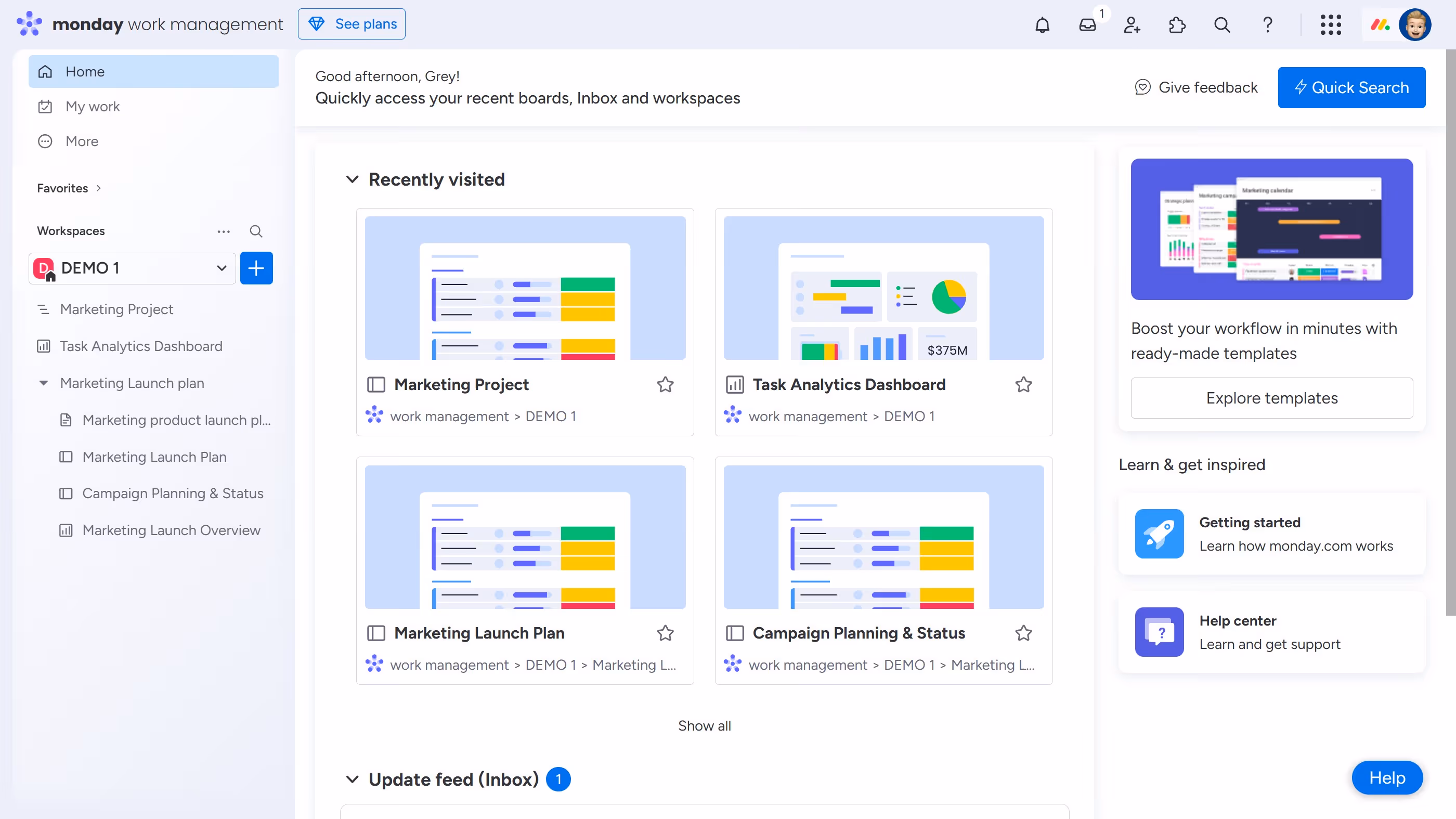This screenshot has width=1456, height=819.
Task: Collapse the Marketing Launch plan folder
Action: 44,383
